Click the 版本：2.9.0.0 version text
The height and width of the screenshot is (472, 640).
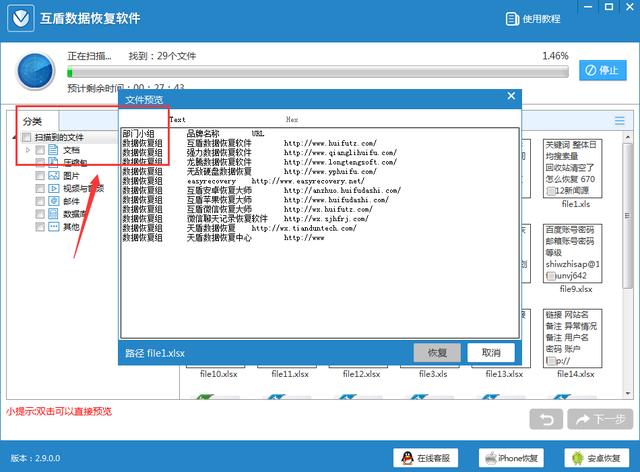36,458
